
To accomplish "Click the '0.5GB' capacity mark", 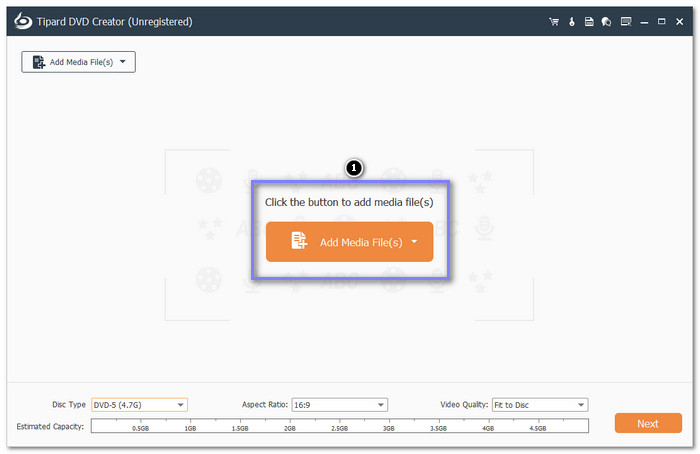I will point(141,429).
